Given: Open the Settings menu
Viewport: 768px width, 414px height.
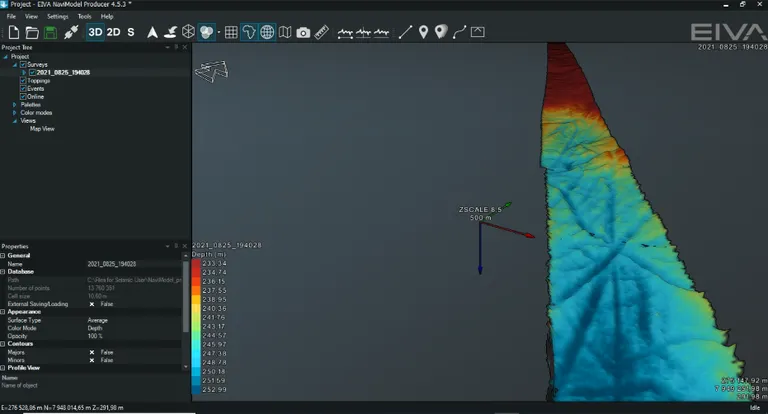Looking at the screenshot, I should (58, 17).
